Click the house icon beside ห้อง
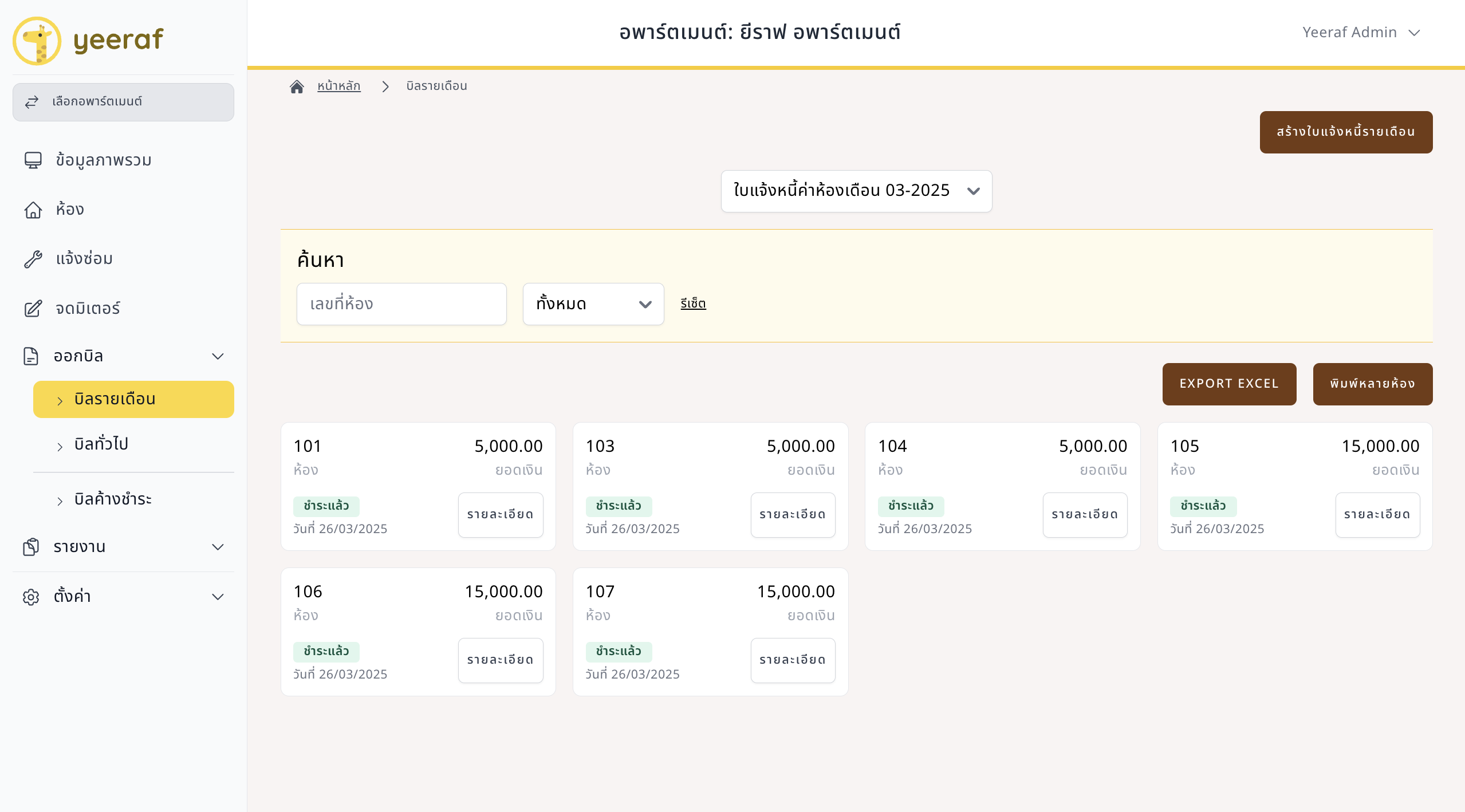The width and height of the screenshot is (1465, 812). [x=33, y=210]
